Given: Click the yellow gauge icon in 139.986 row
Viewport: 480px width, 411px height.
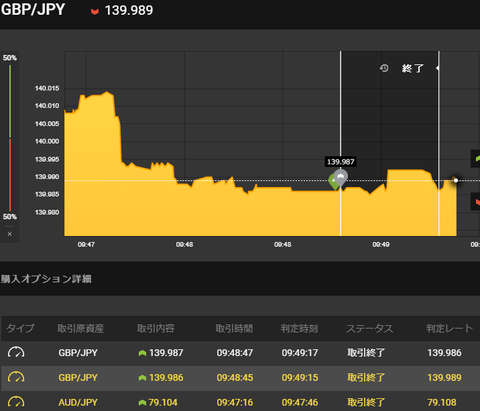Looking at the screenshot, I should click(16, 377).
